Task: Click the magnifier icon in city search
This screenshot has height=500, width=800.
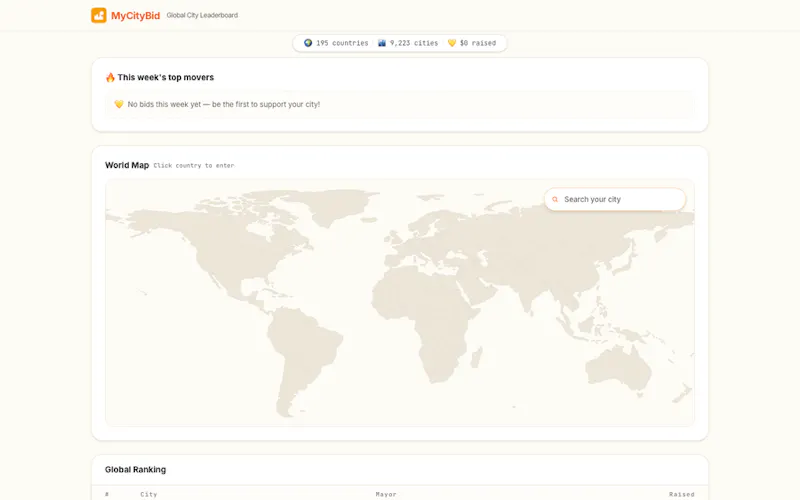Action: pos(555,199)
